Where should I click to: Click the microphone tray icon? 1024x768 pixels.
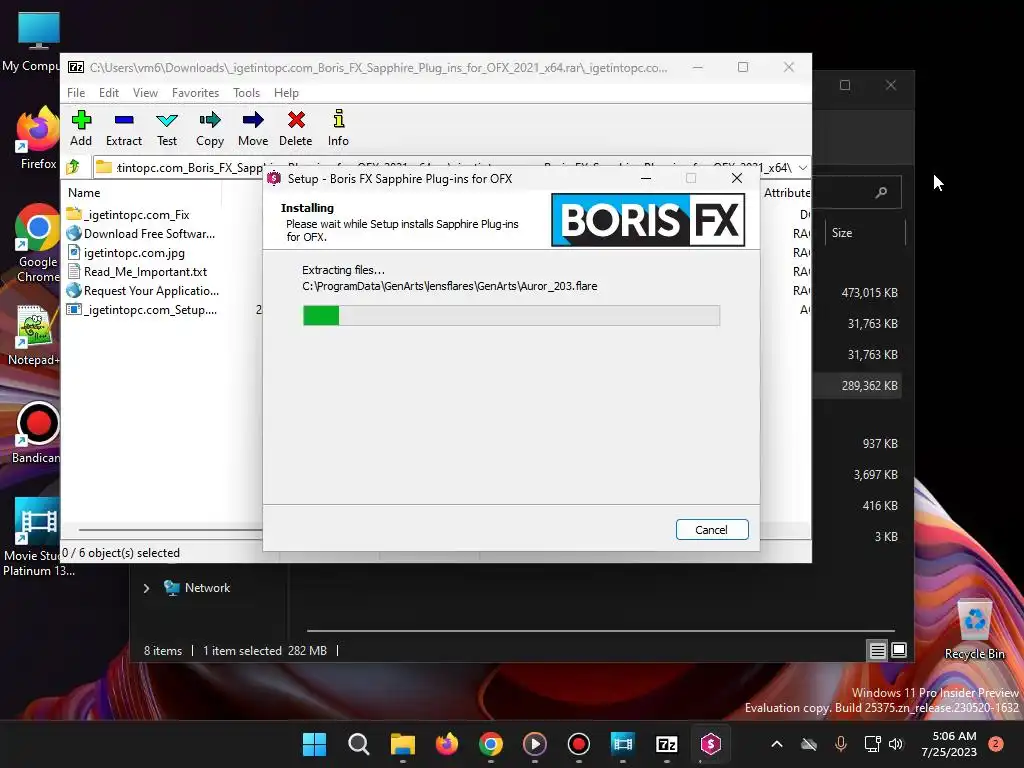[840, 744]
